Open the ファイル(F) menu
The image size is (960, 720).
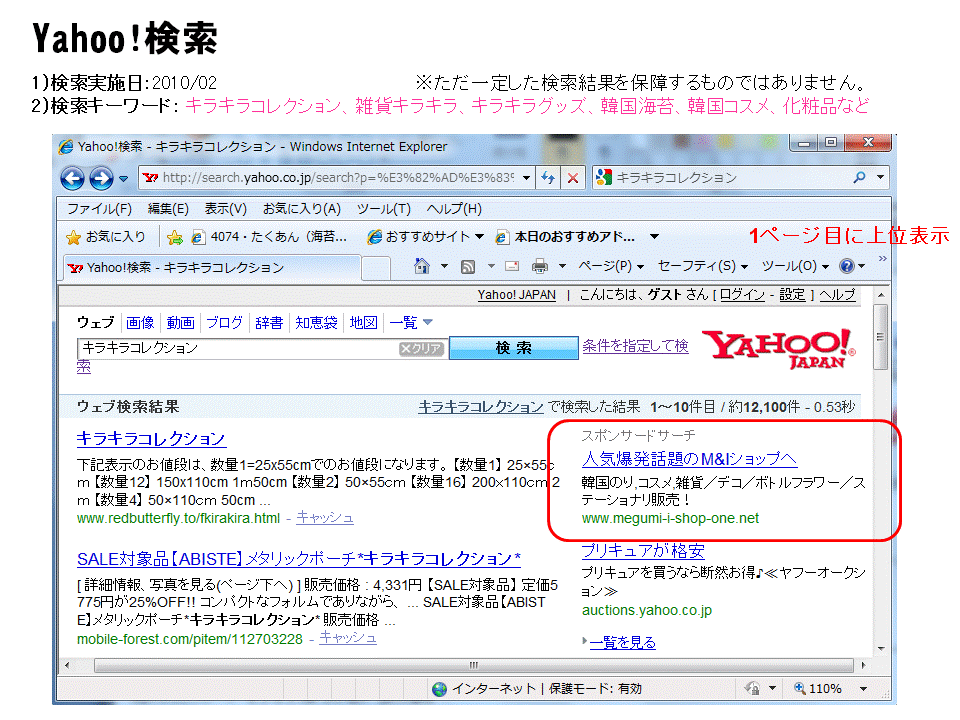[x=99, y=209]
